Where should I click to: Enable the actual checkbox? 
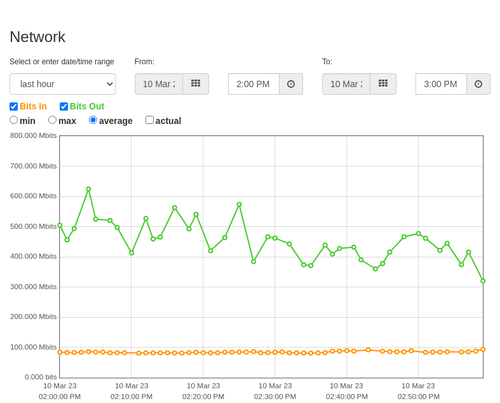pos(150,120)
